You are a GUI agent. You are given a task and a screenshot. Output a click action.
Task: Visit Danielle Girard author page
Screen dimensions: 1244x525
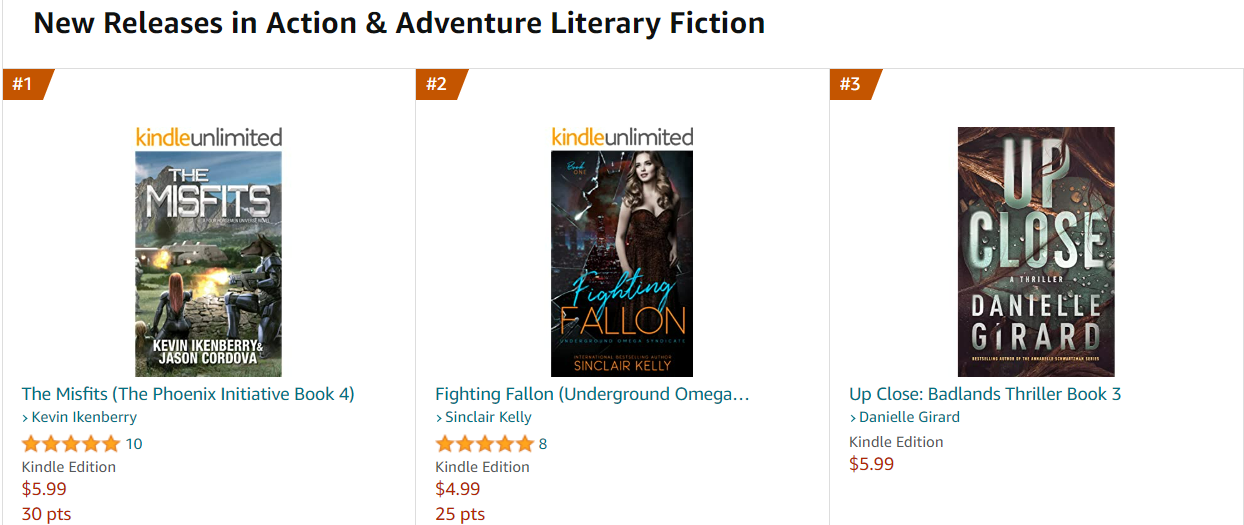point(909,418)
